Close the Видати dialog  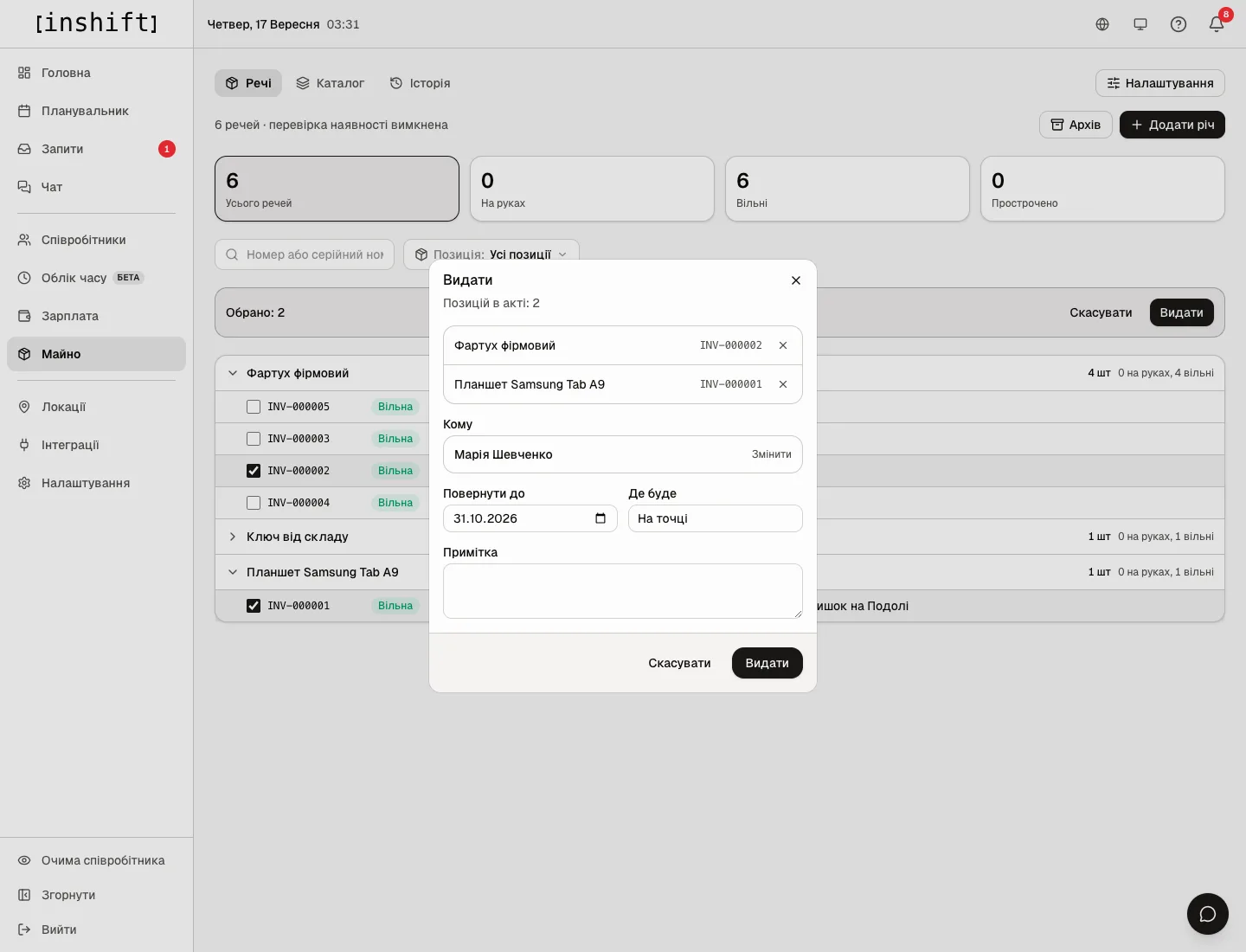coord(796,280)
